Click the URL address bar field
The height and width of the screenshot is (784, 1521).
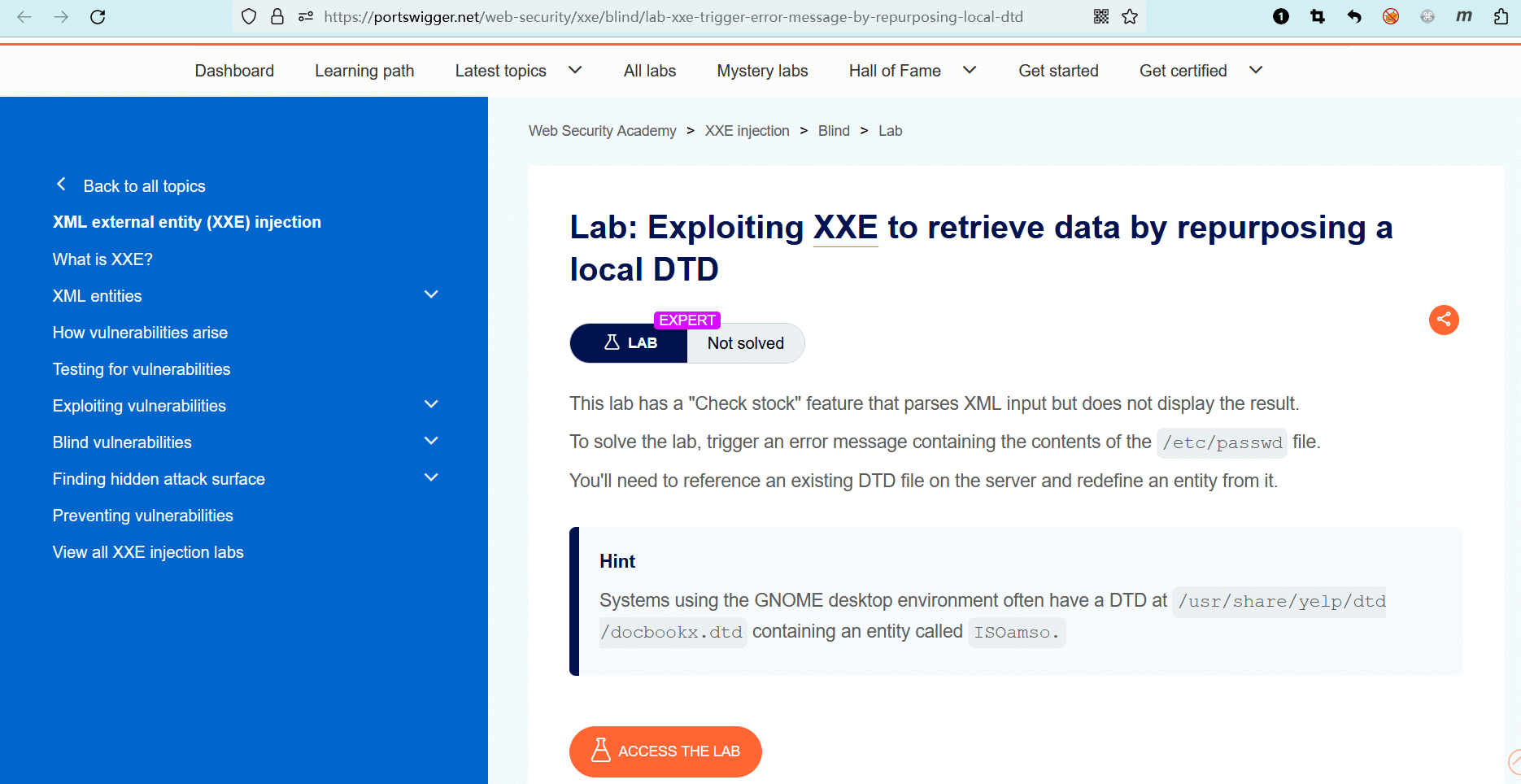[673, 17]
